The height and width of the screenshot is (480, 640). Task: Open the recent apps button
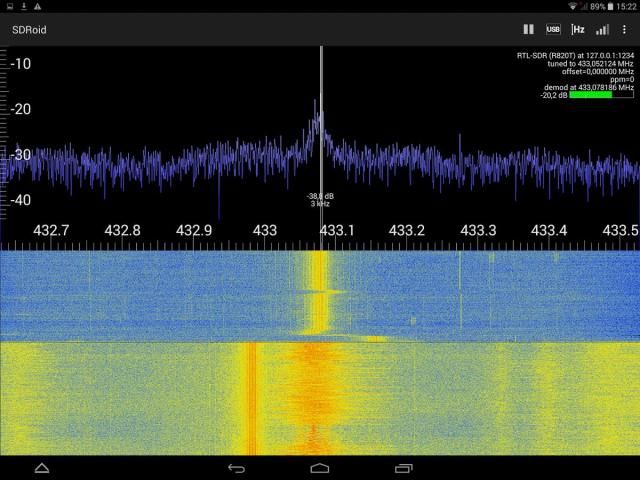(403, 468)
